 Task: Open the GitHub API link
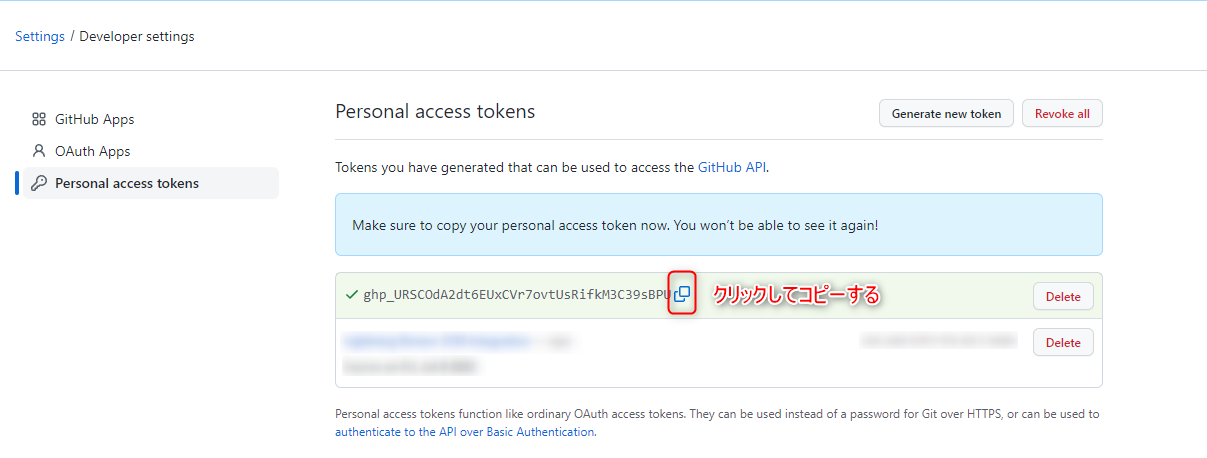(x=731, y=168)
